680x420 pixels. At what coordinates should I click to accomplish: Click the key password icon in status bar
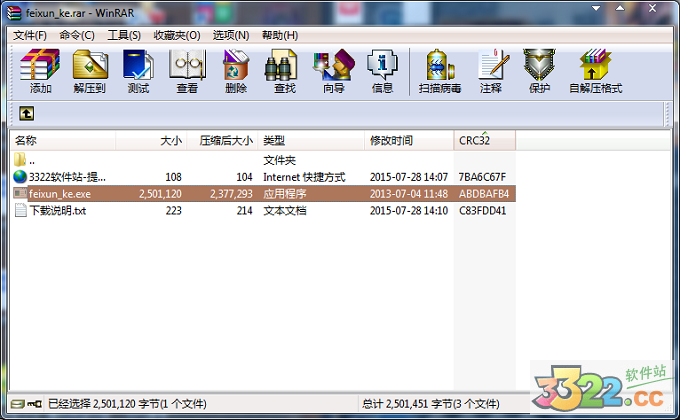pos(34,404)
